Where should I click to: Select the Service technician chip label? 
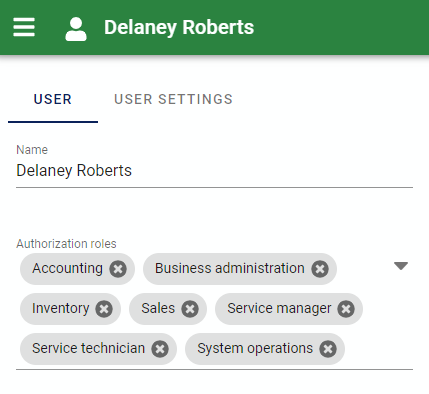[88, 348]
